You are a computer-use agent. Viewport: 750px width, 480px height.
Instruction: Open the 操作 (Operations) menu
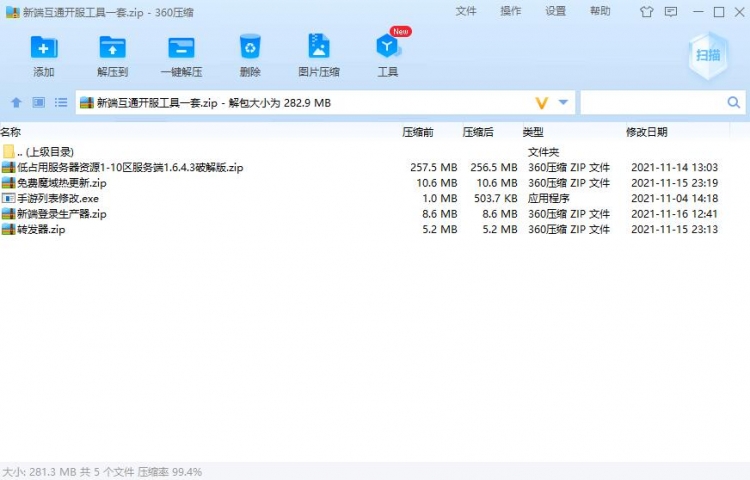coord(511,11)
